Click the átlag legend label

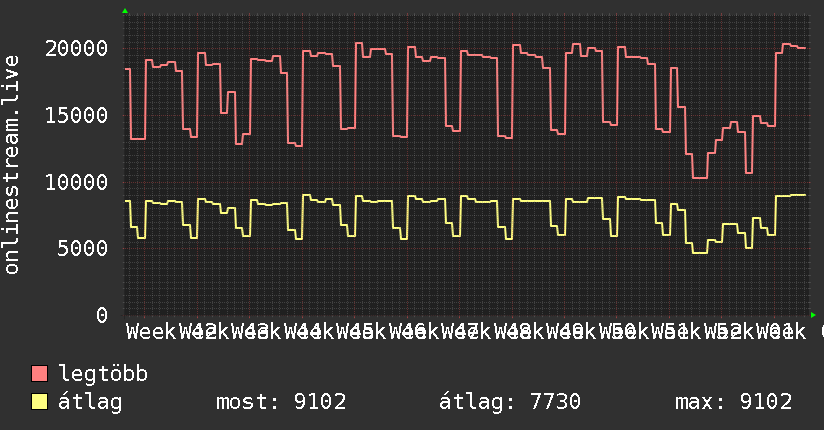90,402
